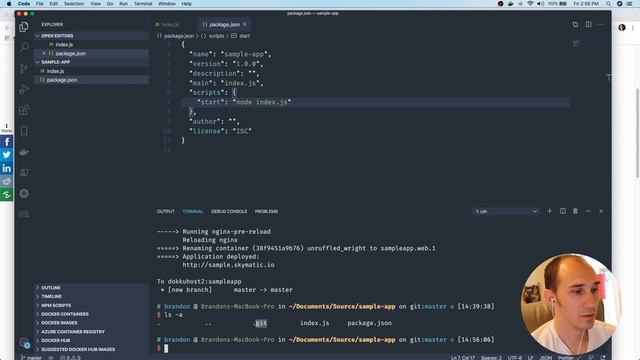Image resolution: width=640 pixels, height=360 pixels.
Task: Open the Selection menu
Action: point(74,4)
